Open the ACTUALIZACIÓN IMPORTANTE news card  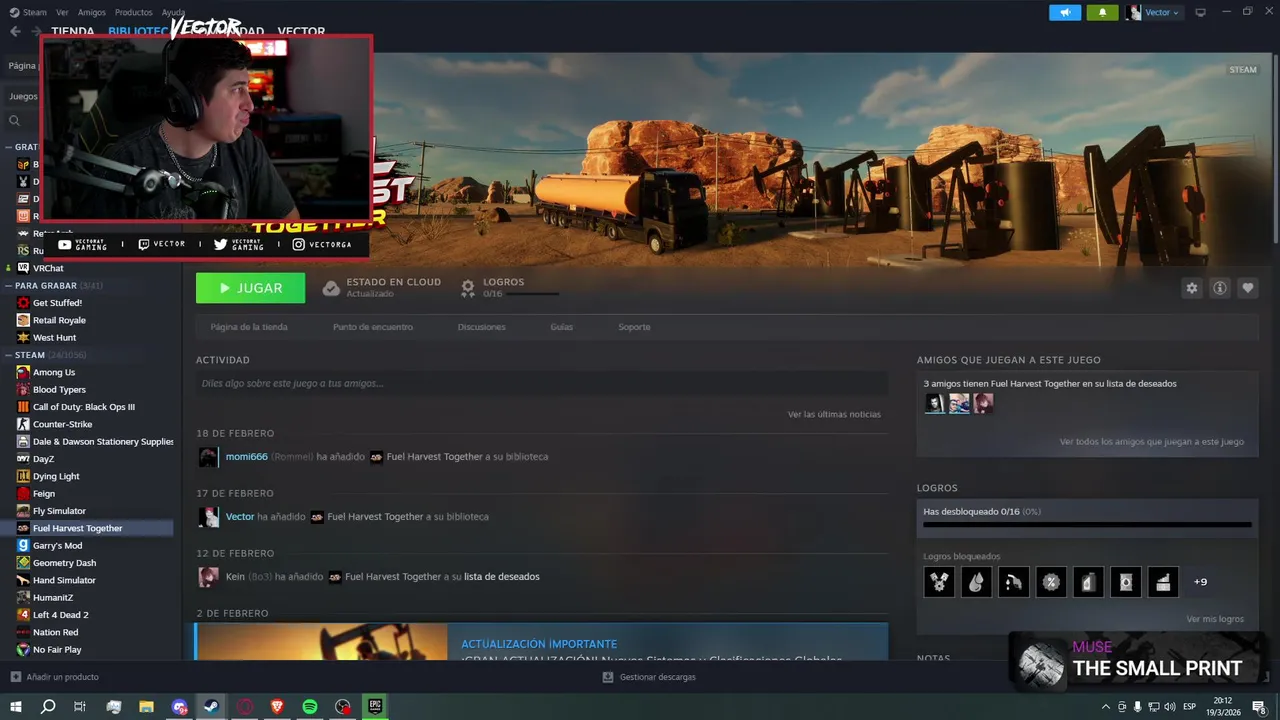541,642
